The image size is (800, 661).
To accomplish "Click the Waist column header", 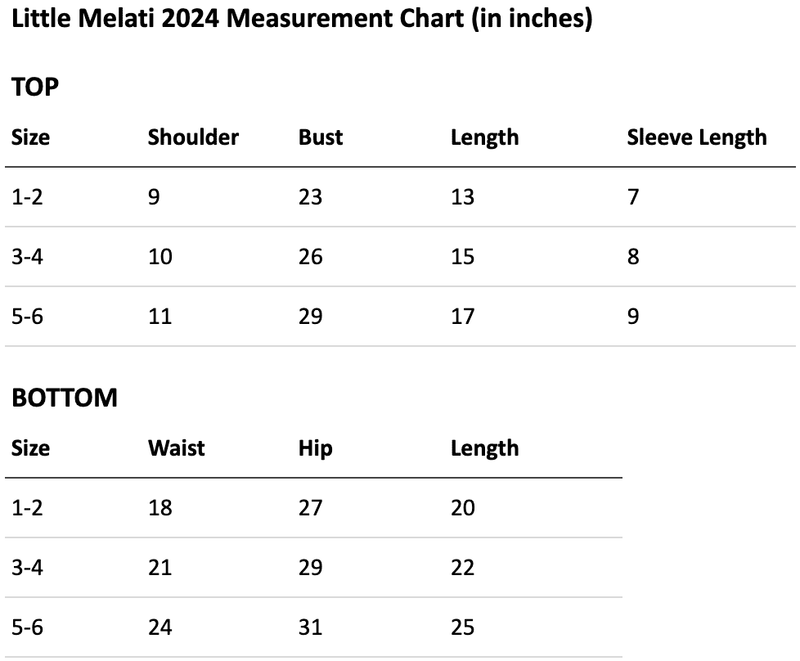I will (x=176, y=448).
